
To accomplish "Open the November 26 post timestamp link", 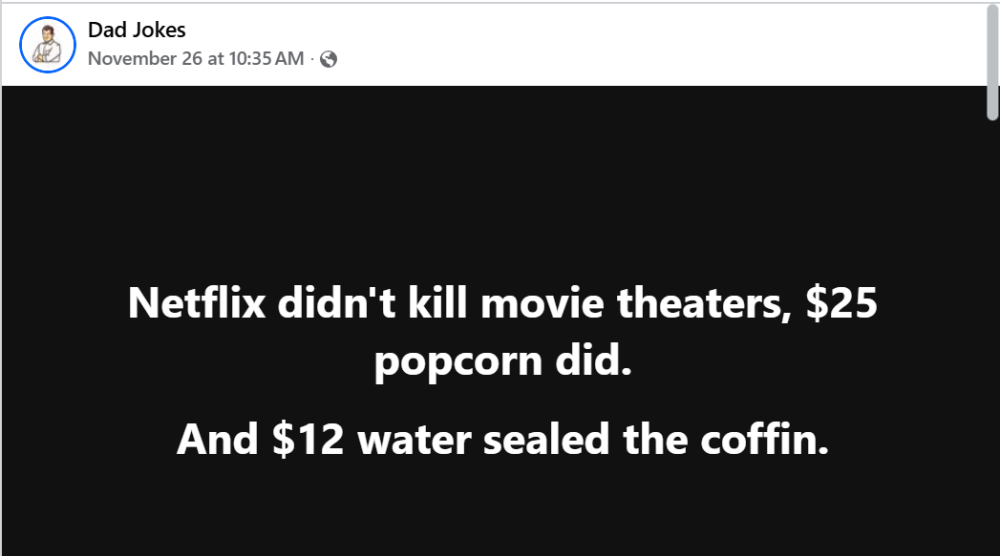I will (196, 59).
